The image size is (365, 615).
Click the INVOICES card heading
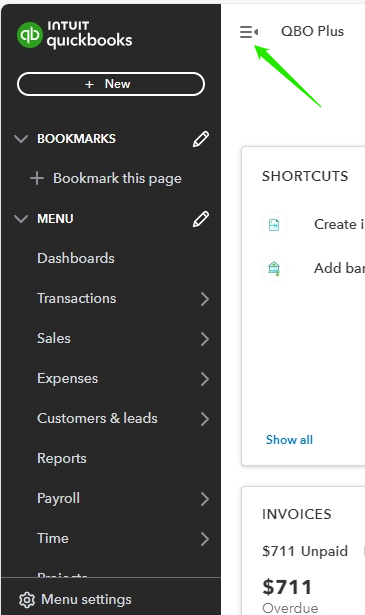297,514
